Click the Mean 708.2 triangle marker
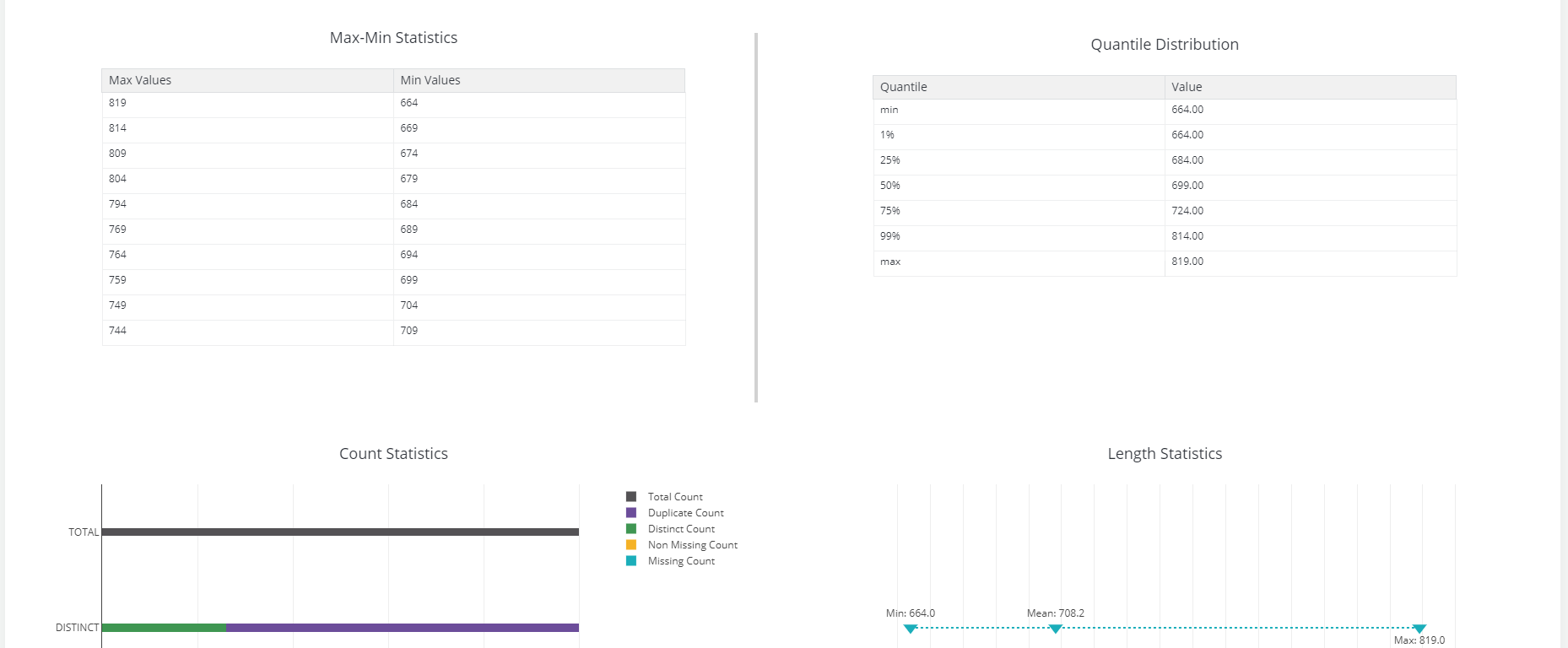The height and width of the screenshot is (648, 1568). tap(1055, 629)
